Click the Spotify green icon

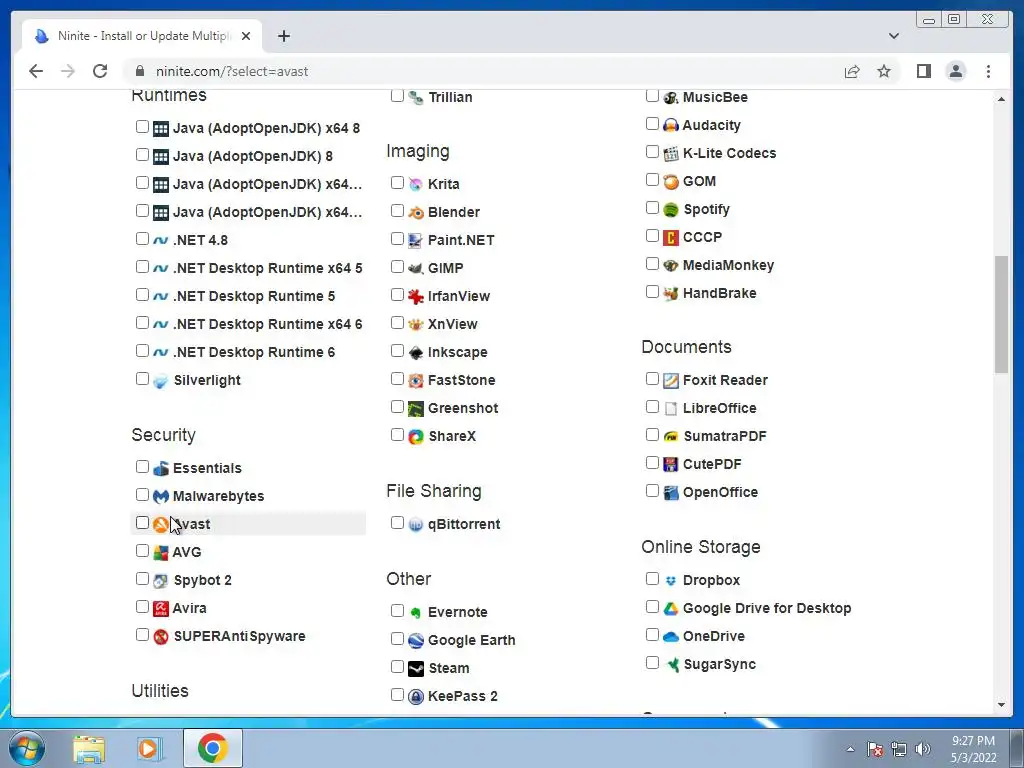coord(671,210)
